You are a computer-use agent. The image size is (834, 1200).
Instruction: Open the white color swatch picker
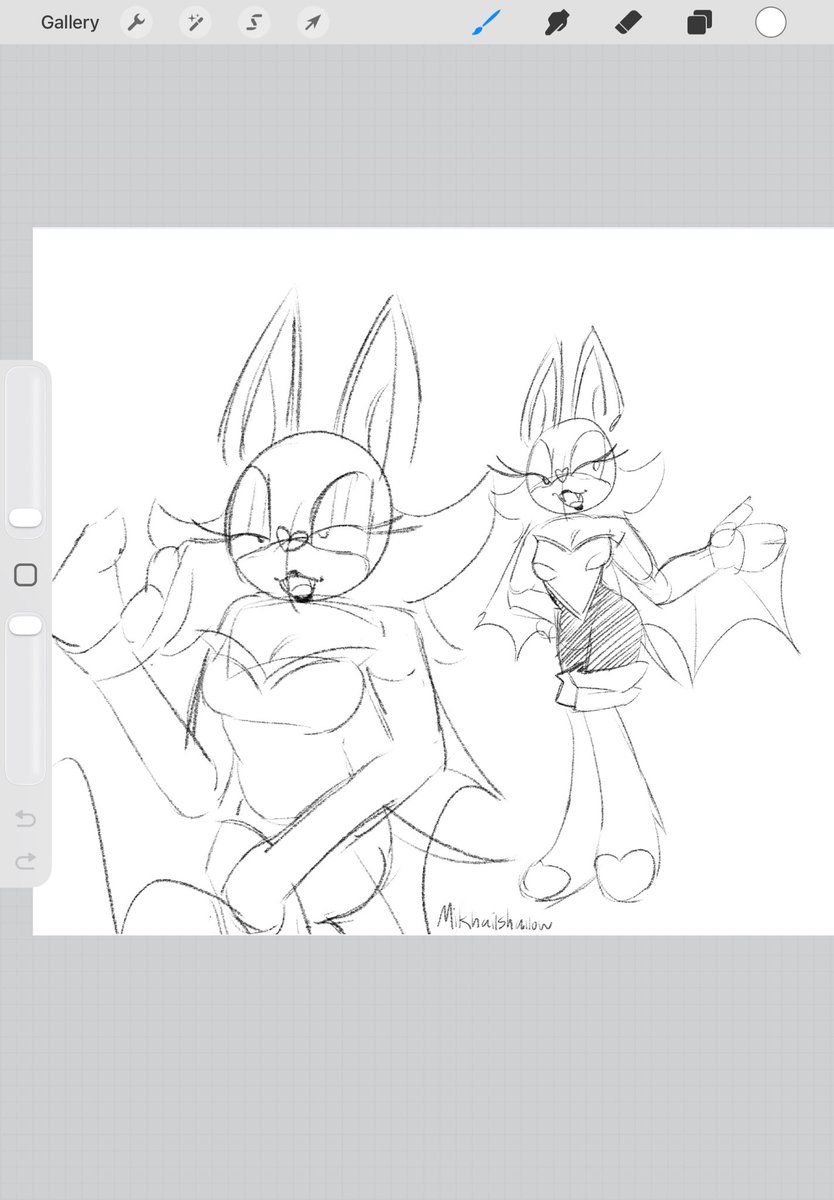coord(770,22)
